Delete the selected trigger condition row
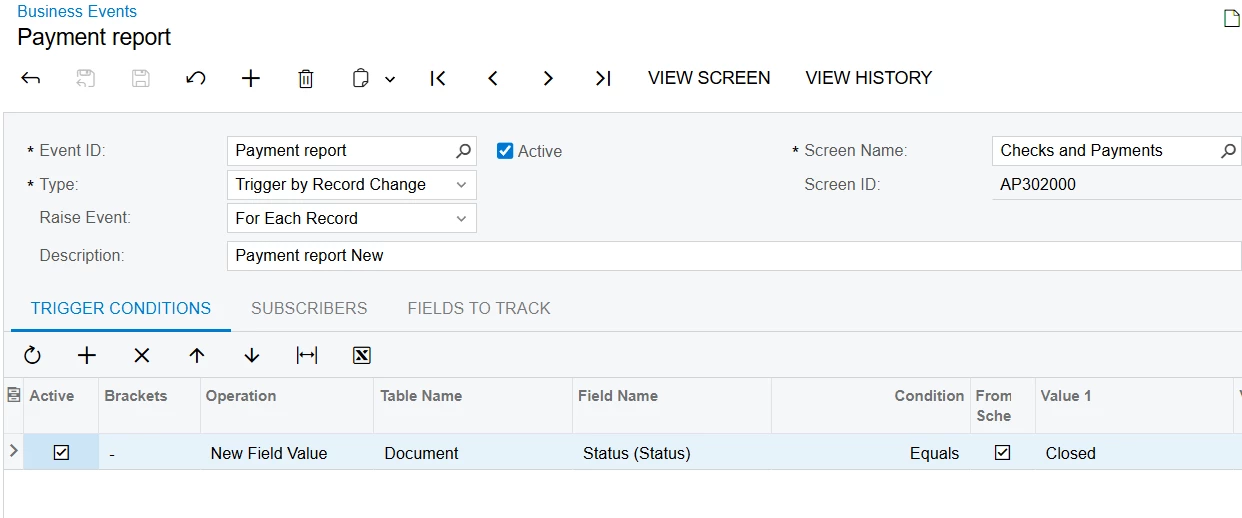The image size is (1242, 518). [142, 355]
